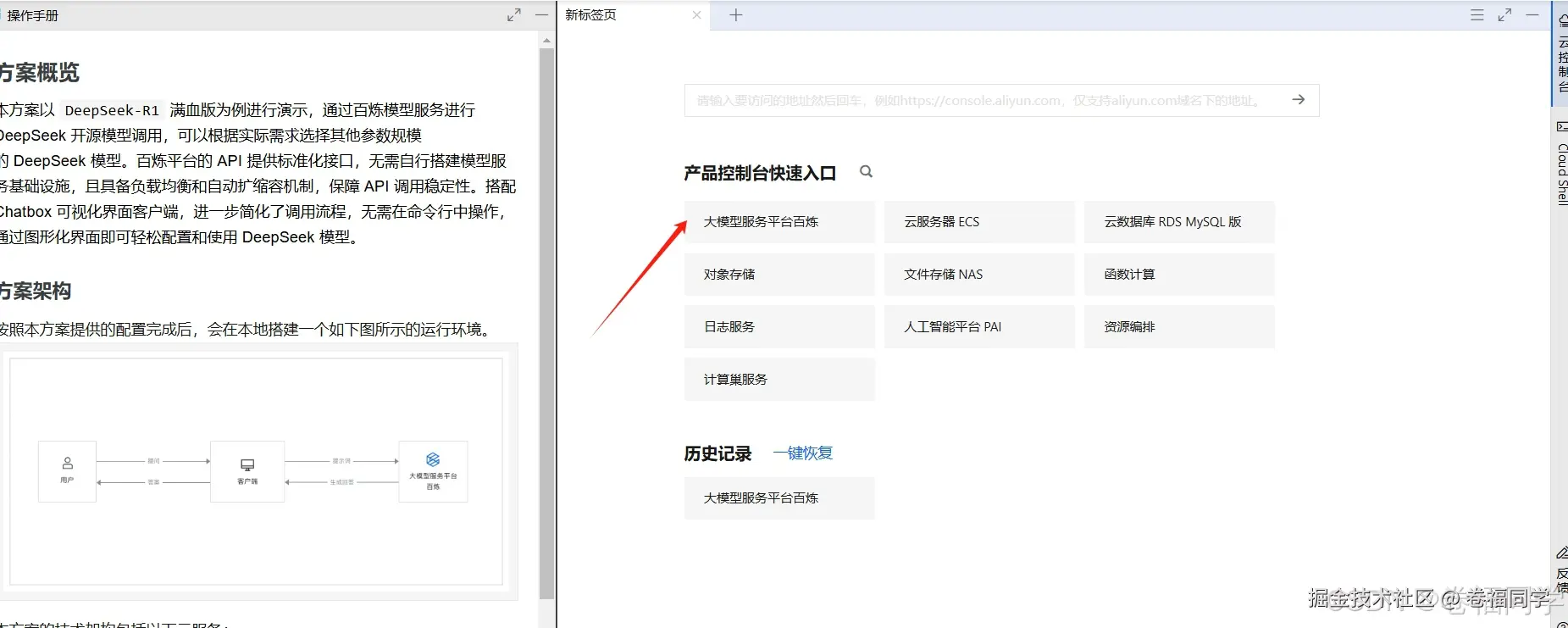Click the 大模型服务平台百炼 node in the diagram
Image resolution: width=1568 pixels, height=628 pixels.
433,471
